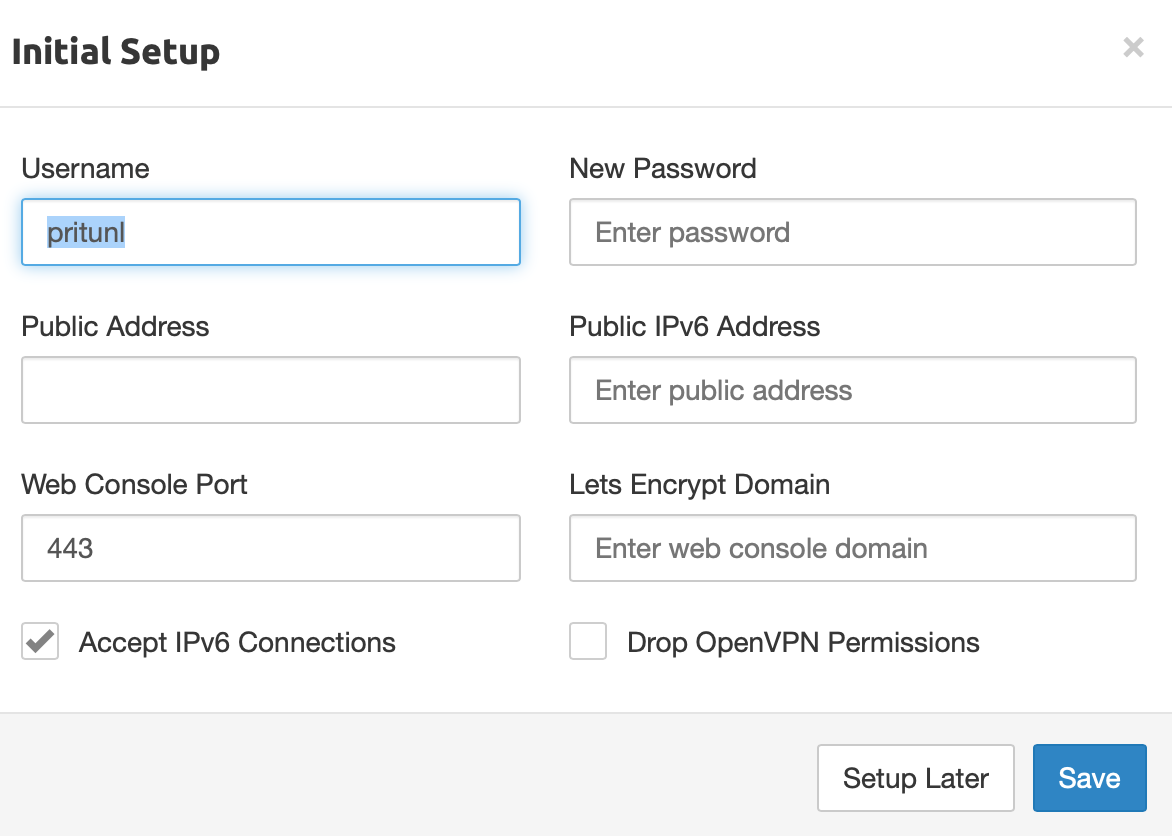Click the Initial Setup dialog title

point(115,51)
